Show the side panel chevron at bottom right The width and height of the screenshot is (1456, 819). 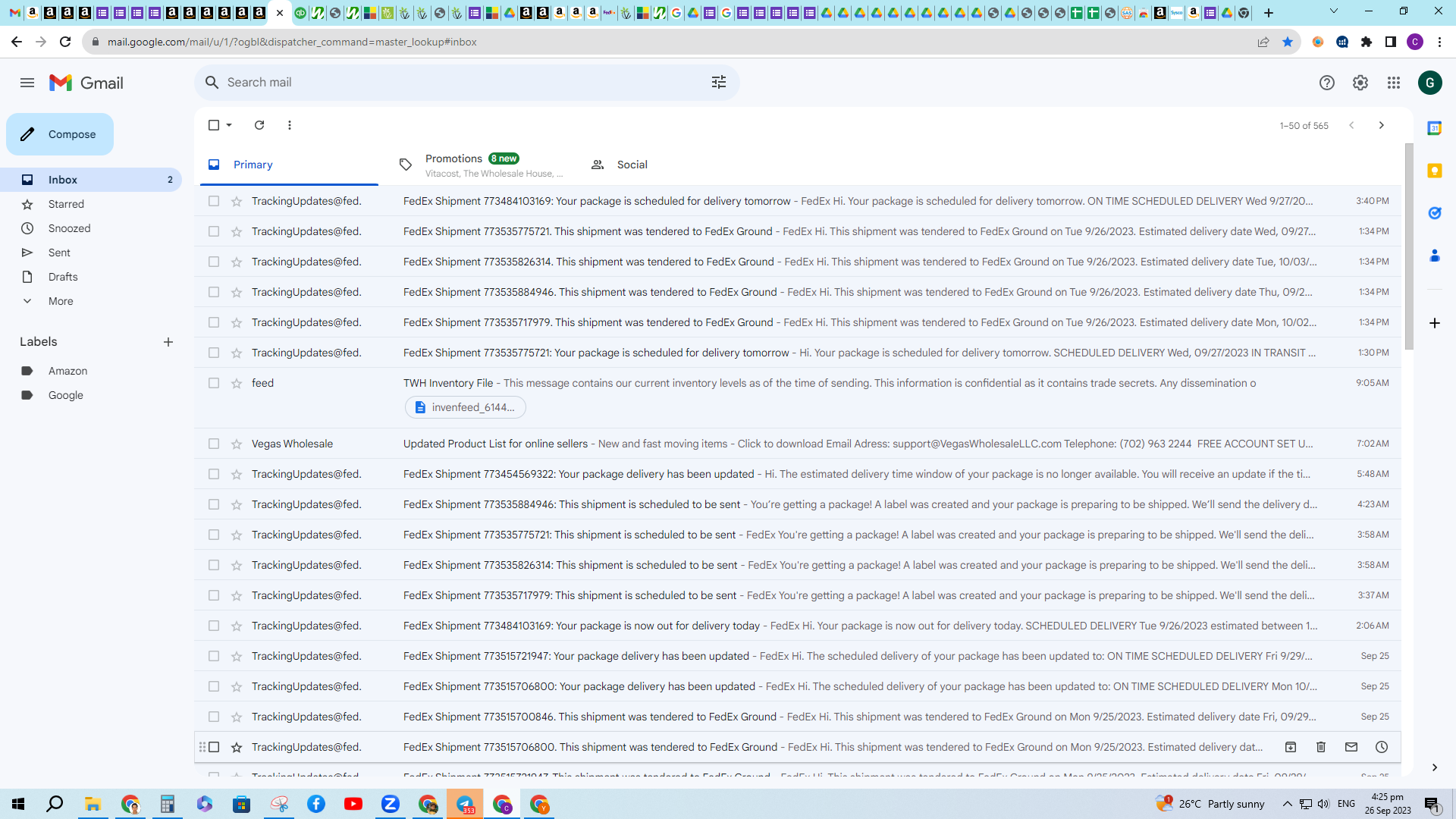pos(1435,767)
